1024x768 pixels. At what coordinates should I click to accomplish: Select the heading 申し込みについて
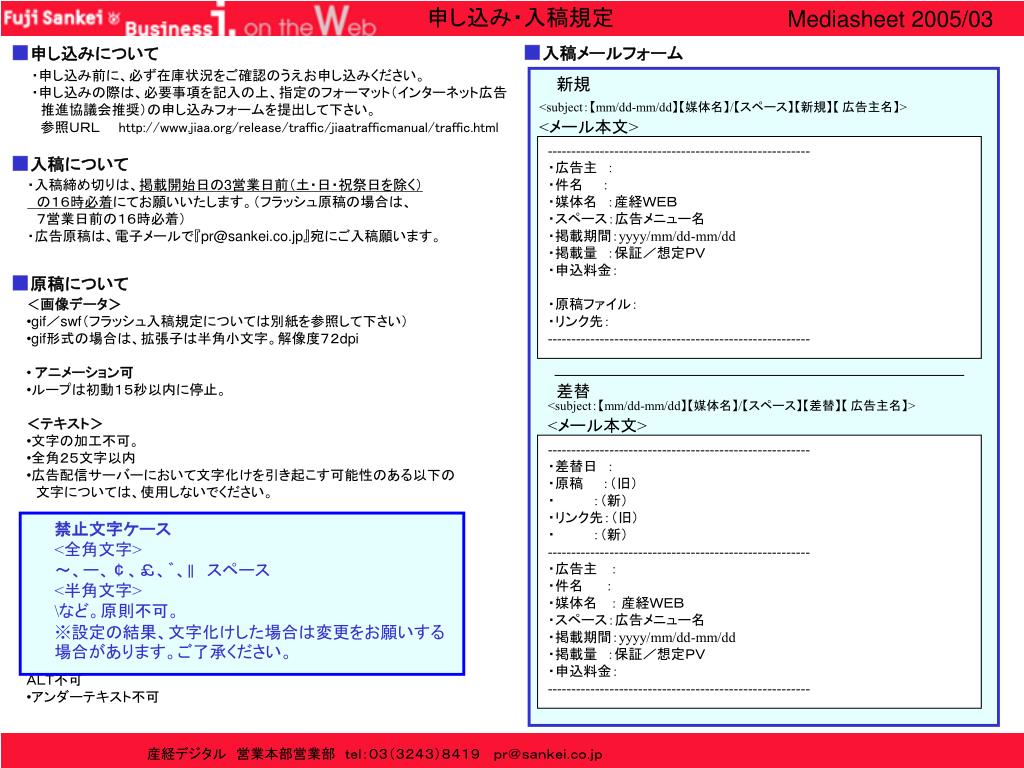(95, 54)
